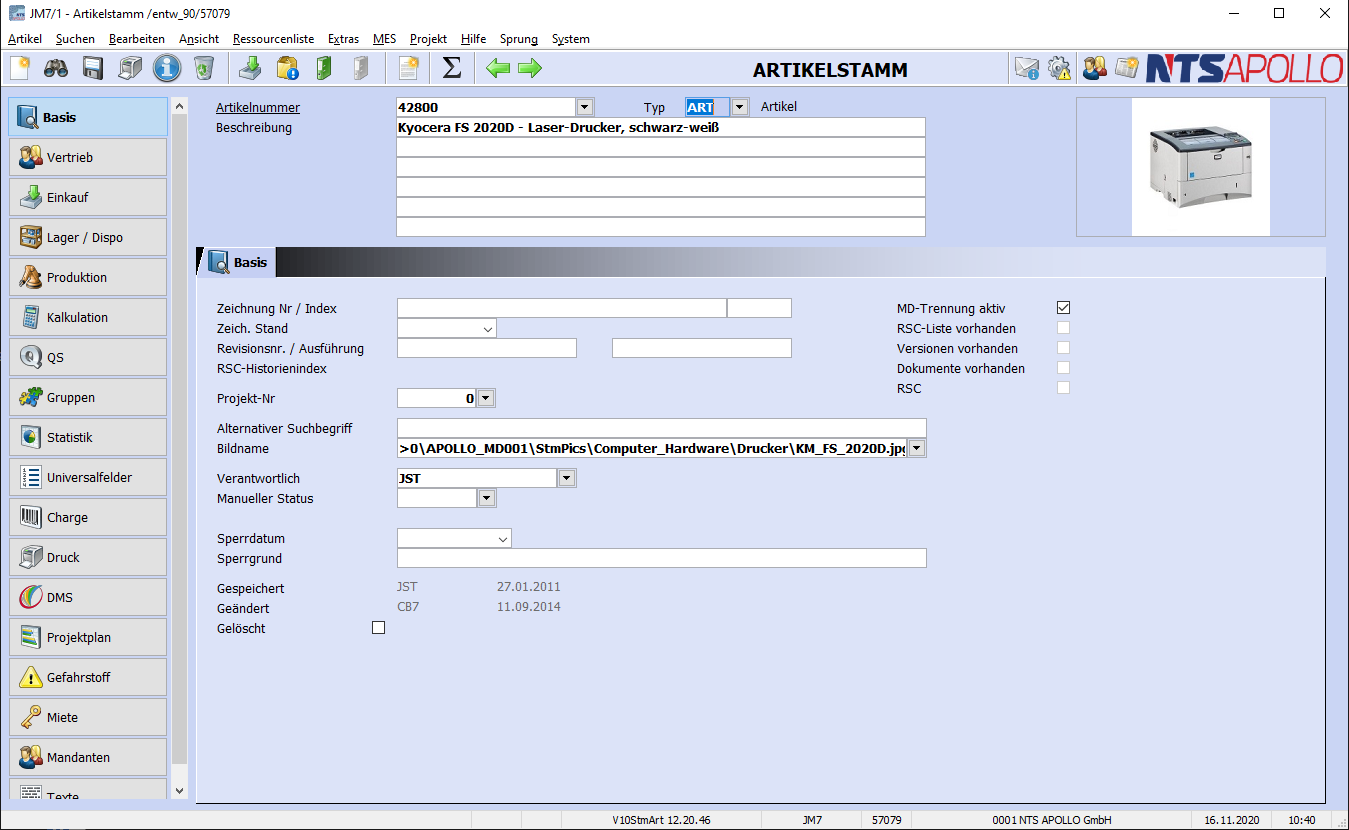Image resolution: width=1349 pixels, height=830 pixels.
Task: Open the Zeich. Stand date dropdown
Action: click(x=488, y=328)
